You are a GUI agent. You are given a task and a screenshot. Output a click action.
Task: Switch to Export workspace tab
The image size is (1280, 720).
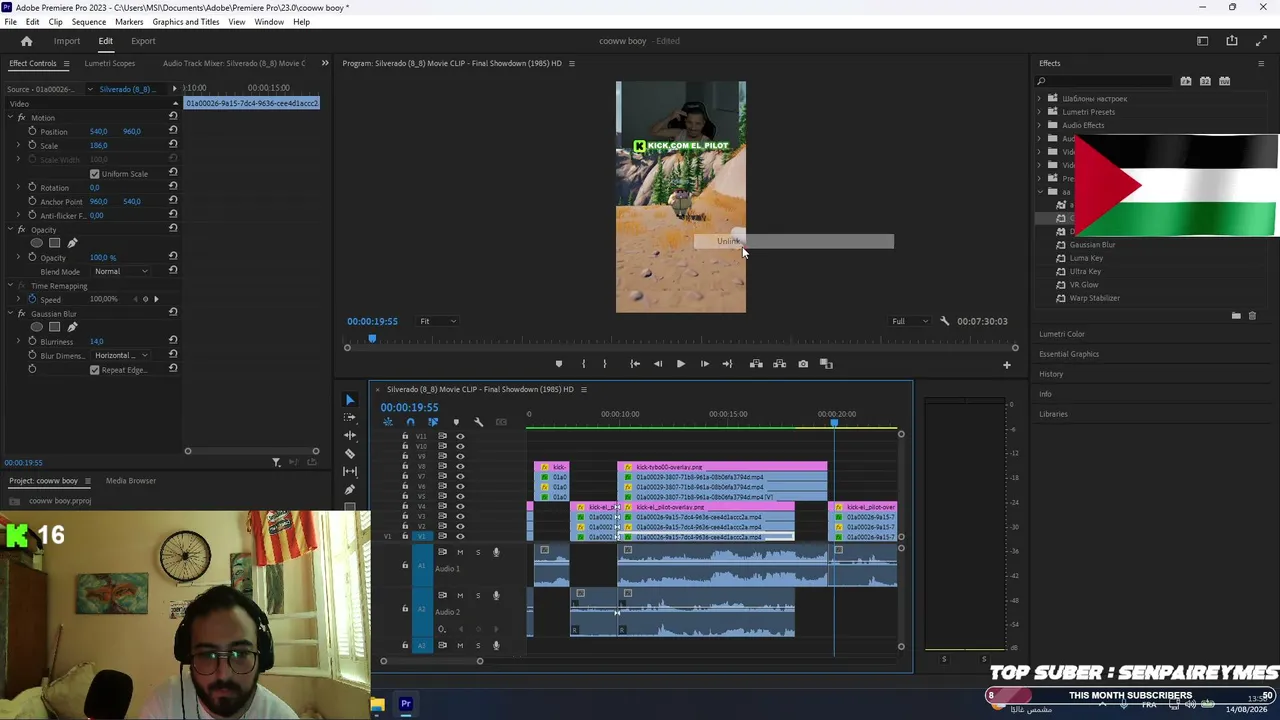point(143,41)
